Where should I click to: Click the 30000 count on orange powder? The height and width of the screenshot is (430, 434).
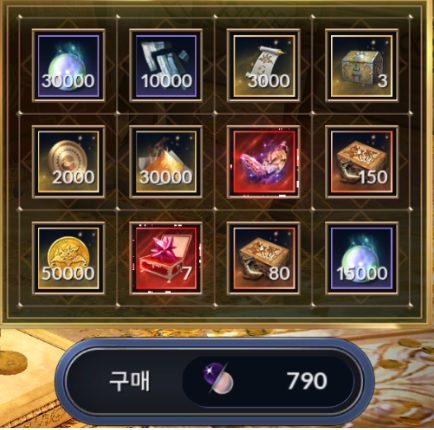point(166,177)
